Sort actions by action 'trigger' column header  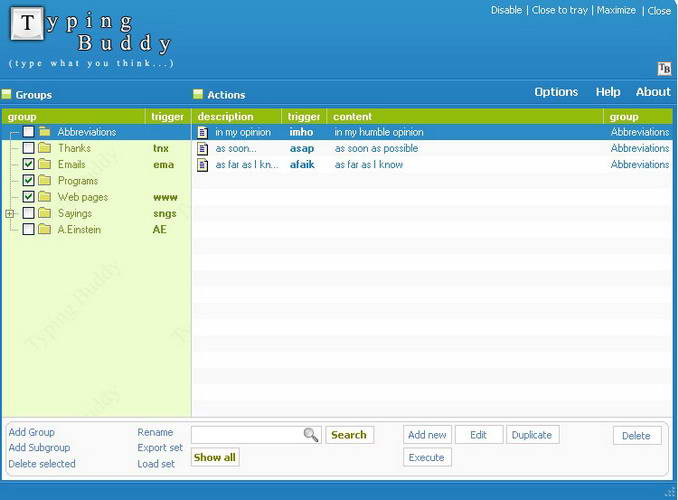304,116
